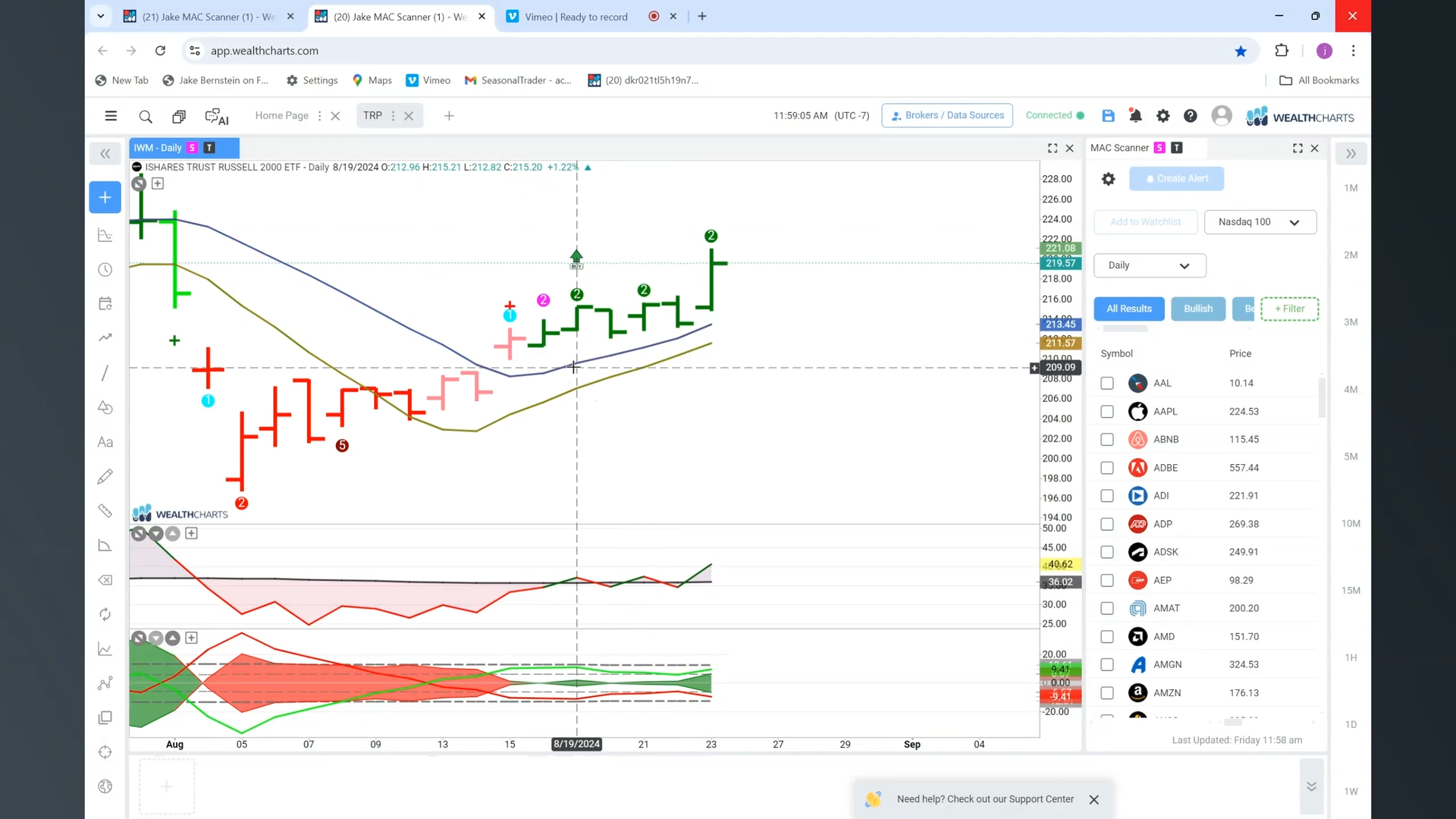1456x819 pixels.
Task: Click the Create Alert button
Action: [x=1176, y=179]
